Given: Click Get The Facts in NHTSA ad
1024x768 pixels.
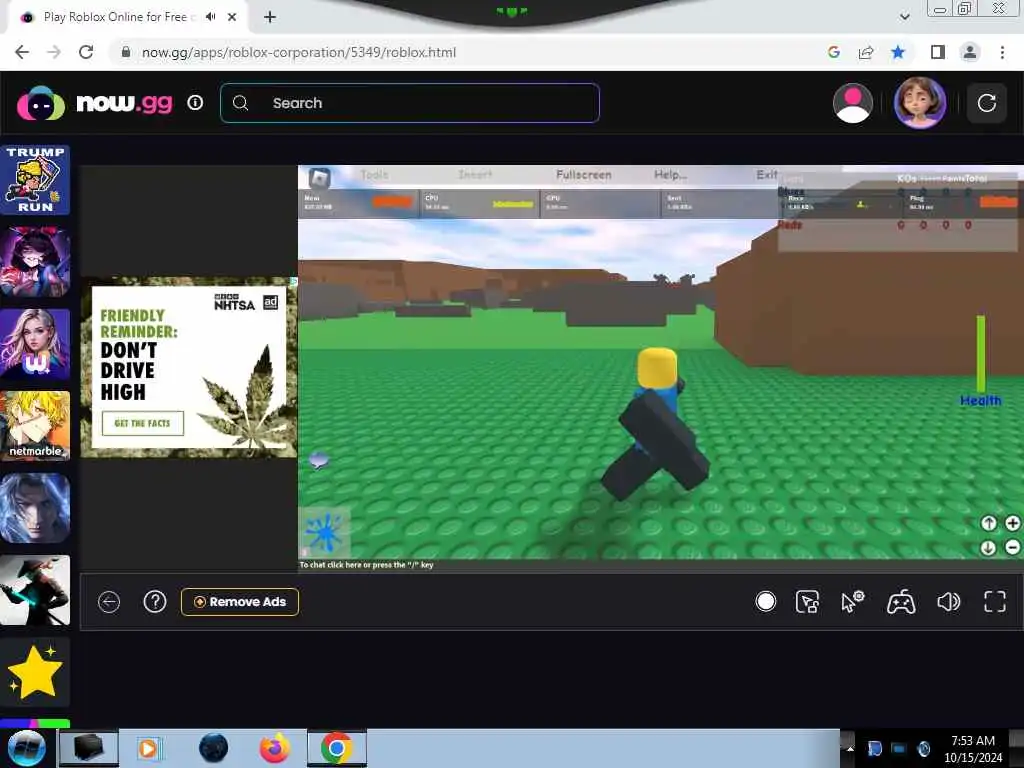Looking at the screenshot, I should click(142, 423).
